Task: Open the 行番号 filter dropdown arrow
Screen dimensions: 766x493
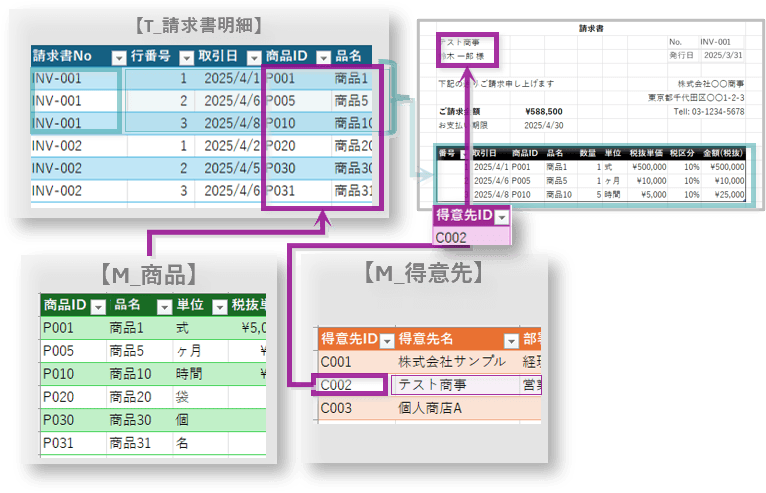Action: (x=187, y=58)
